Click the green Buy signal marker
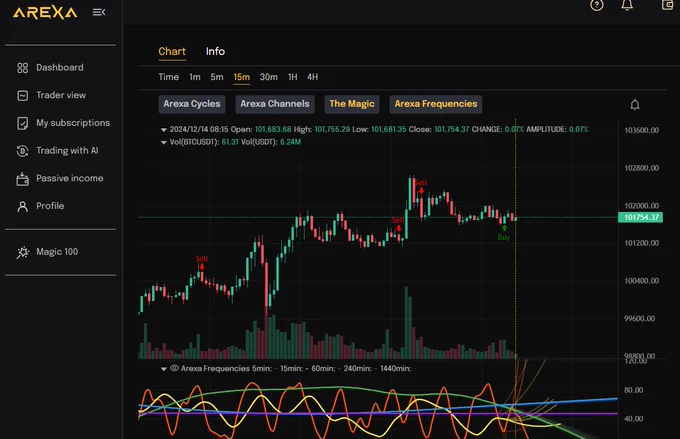This screenshot has height=439, width=680. tap(503, 233)
